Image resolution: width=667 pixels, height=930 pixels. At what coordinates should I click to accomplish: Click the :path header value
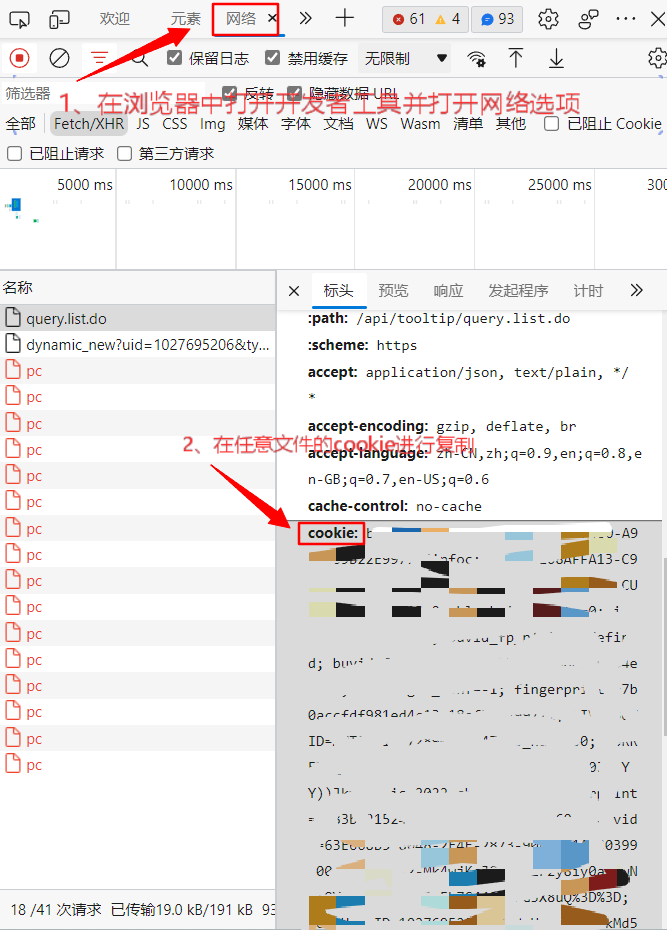(463, 319)
